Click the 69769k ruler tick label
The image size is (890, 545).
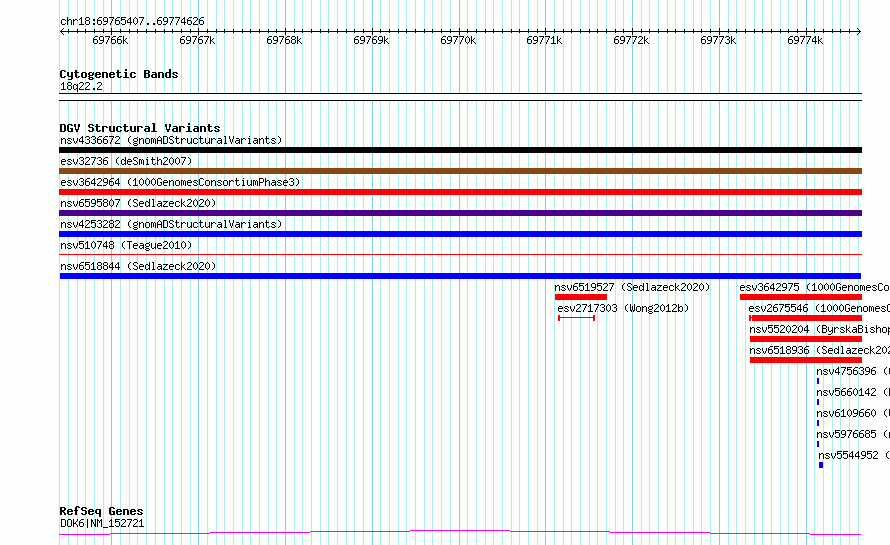coord(371,40)
